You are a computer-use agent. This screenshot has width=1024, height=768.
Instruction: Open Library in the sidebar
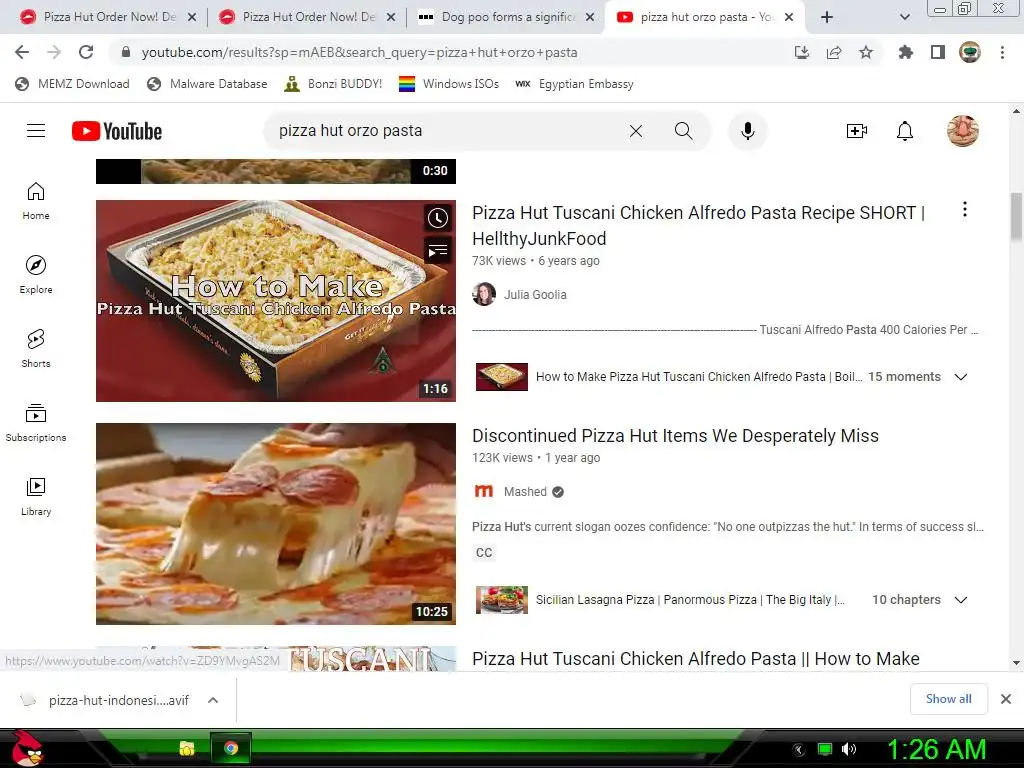point(36,496)
